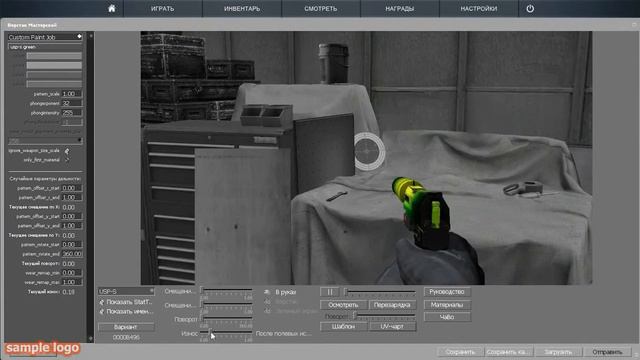Open the НАСТРОЙКИ menu
640x360 pixels.
click(x=479, y=9)
